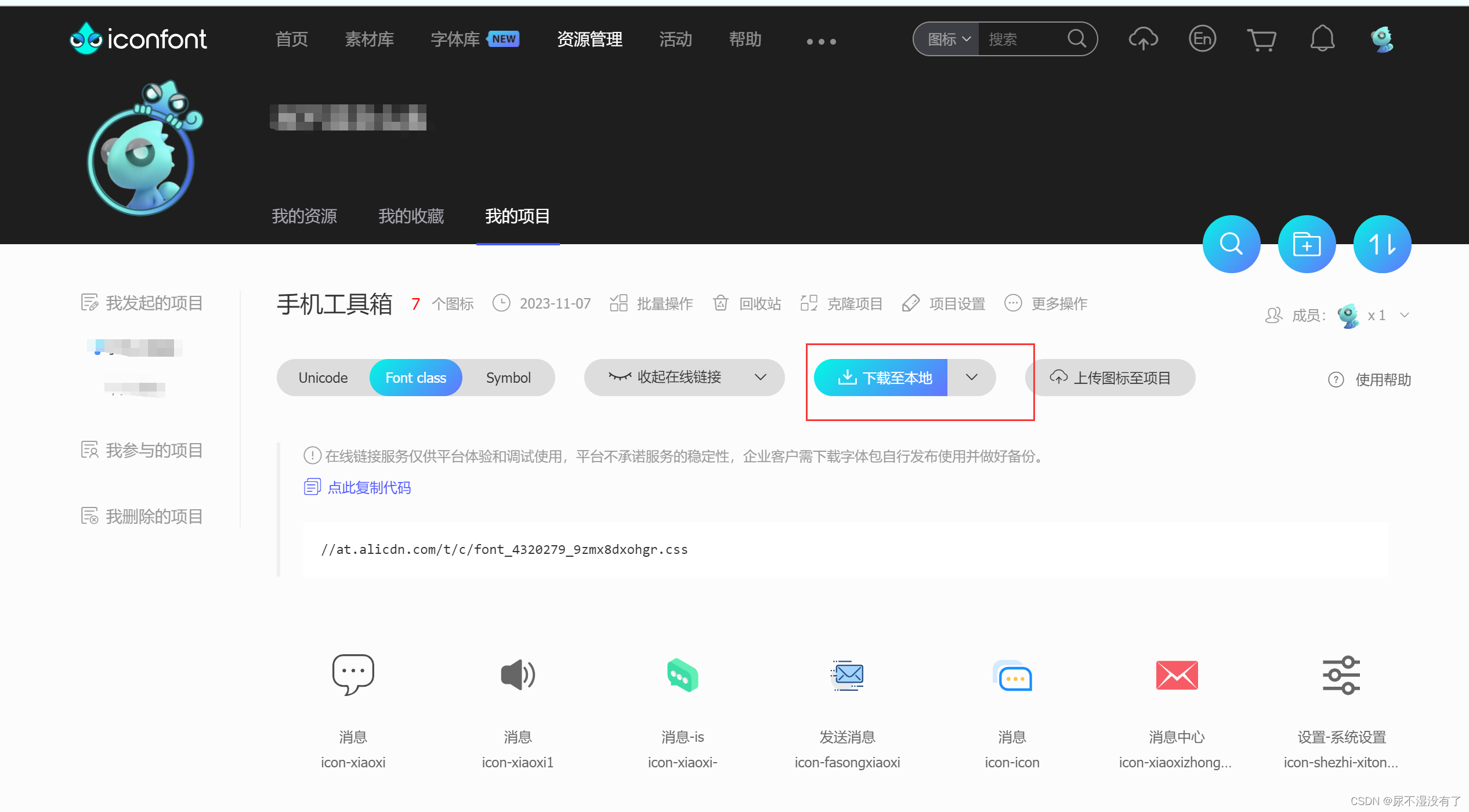Click the new project folder button
The image size is (1469, 812).
[1307, 244]
